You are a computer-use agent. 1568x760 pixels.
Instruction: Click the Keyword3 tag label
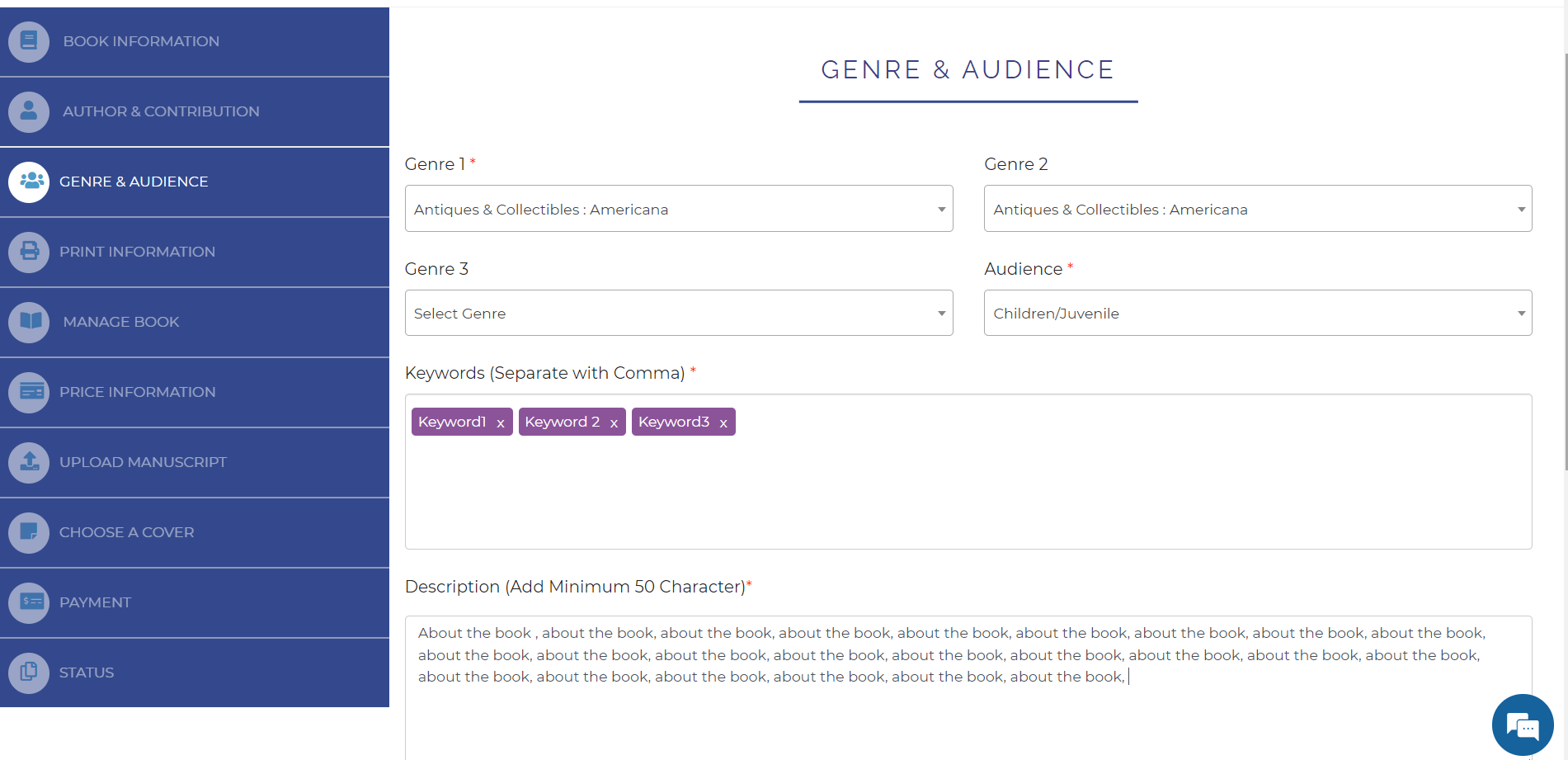pos(674,422)
